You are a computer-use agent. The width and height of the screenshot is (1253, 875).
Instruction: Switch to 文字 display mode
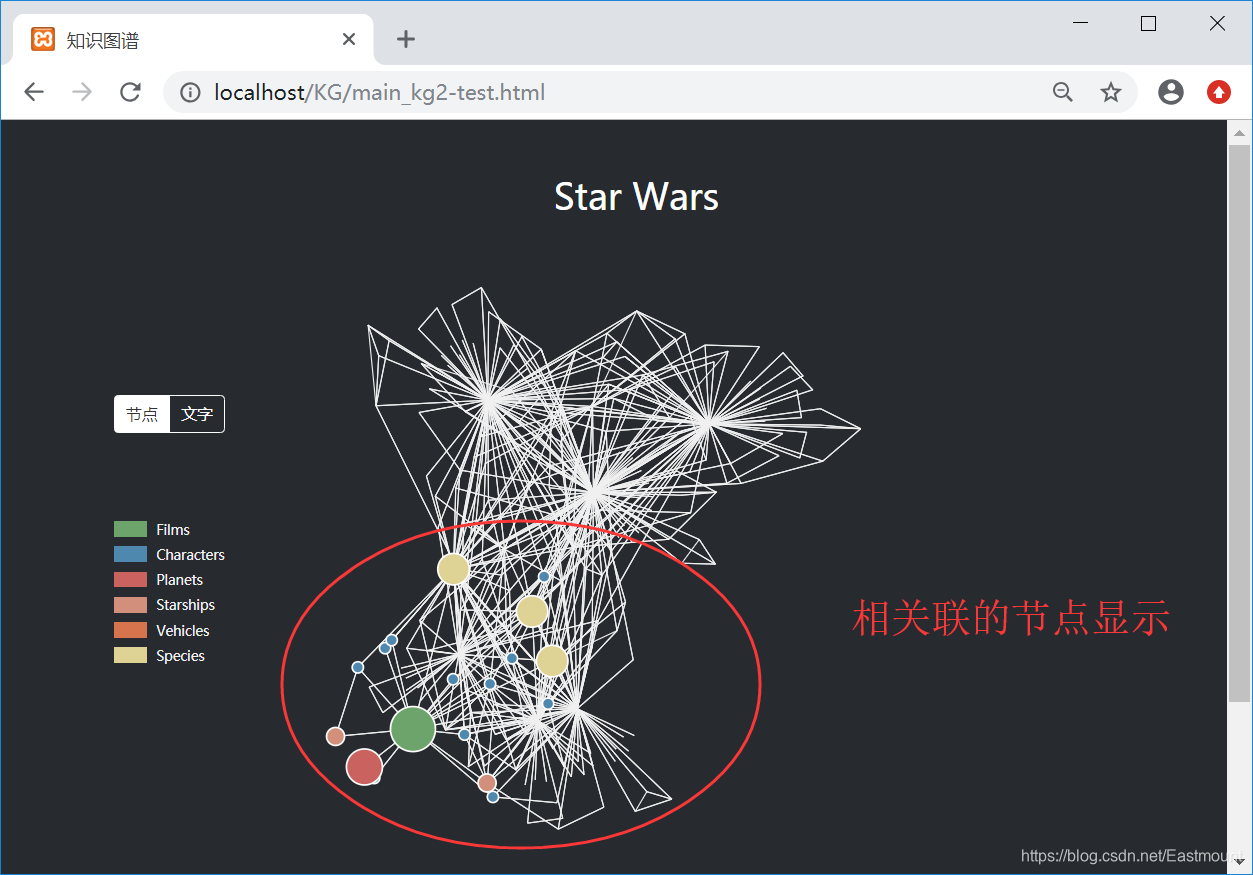click(x=197, y=414)
